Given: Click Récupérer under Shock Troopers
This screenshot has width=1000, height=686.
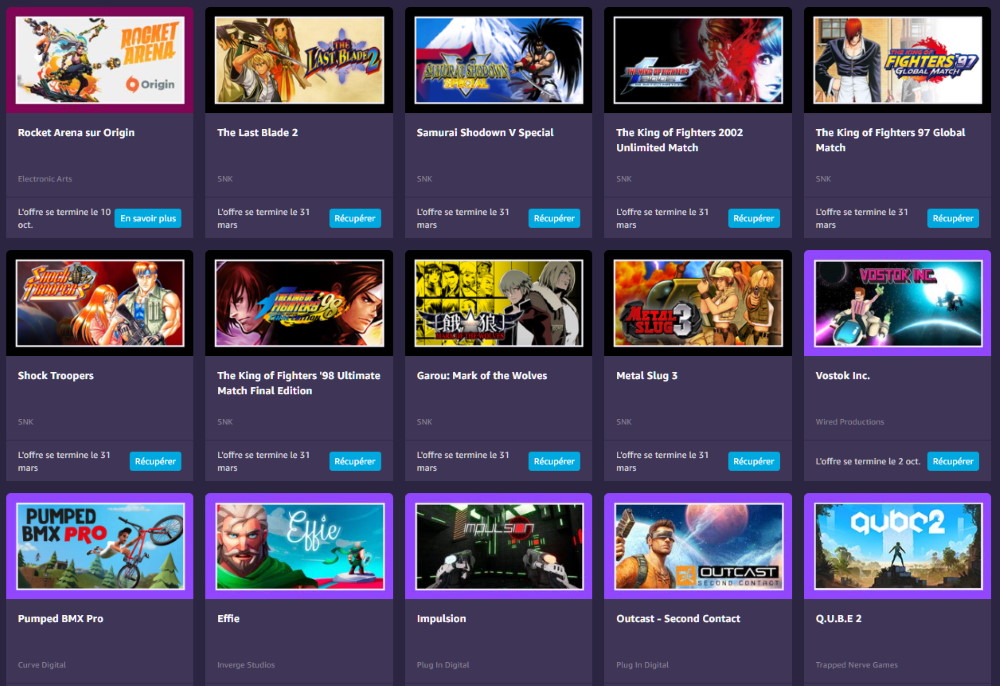Looking at the screenshot, I should [x=156, y=461].
